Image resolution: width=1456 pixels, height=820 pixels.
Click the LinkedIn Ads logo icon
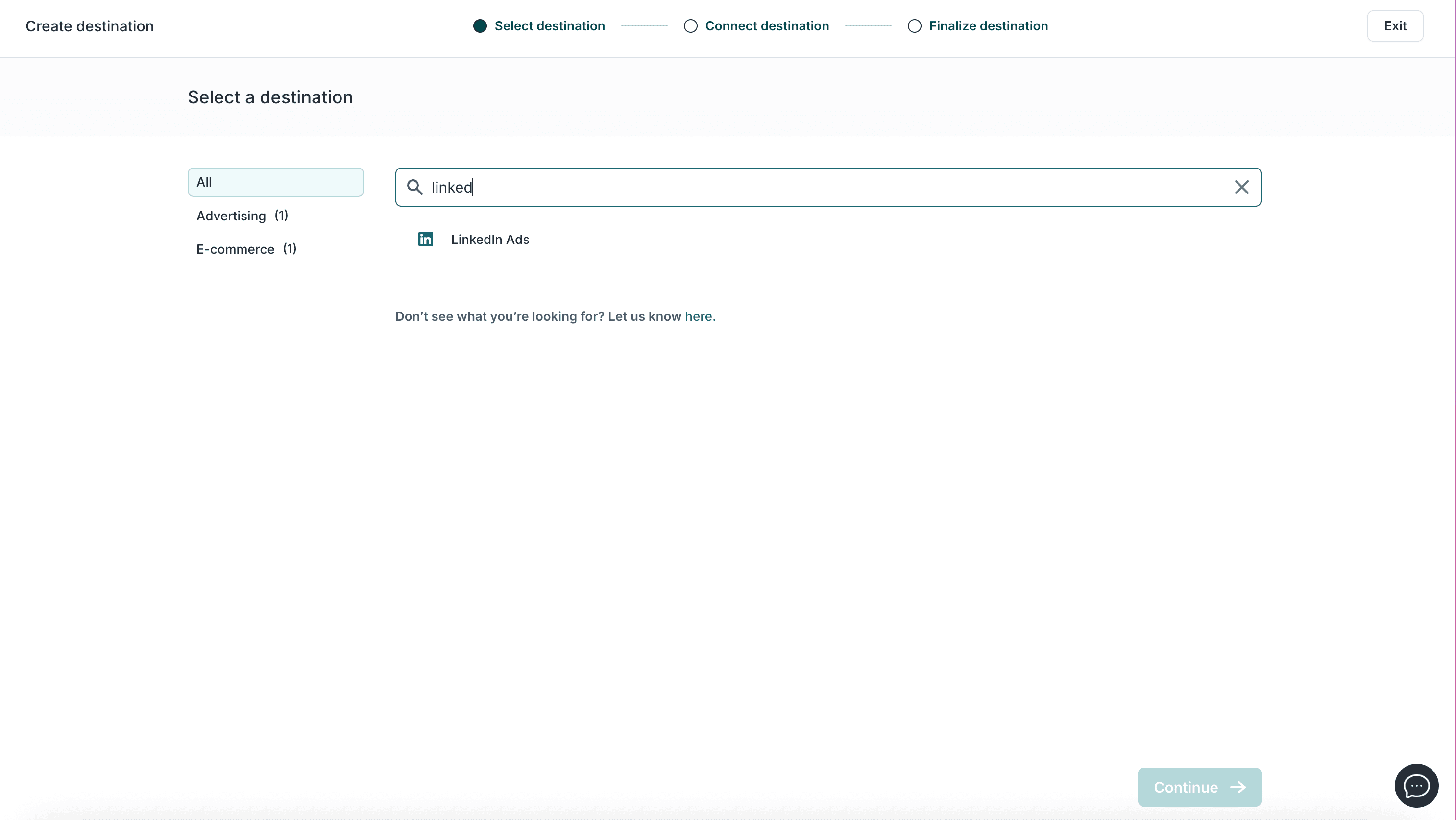[x=426, y=239]
